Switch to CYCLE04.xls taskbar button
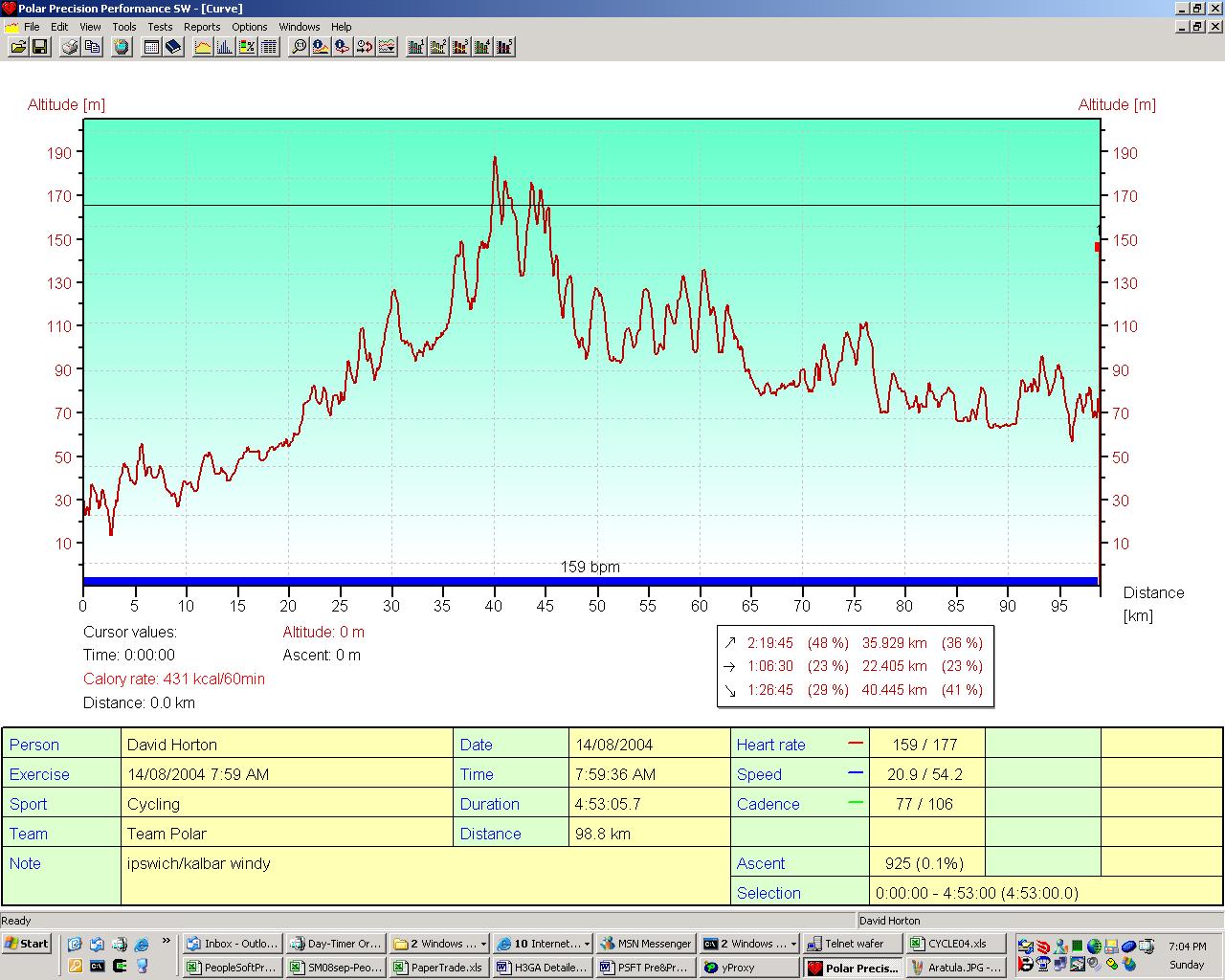Screen dimensions: 1225x980 point(956,944)
